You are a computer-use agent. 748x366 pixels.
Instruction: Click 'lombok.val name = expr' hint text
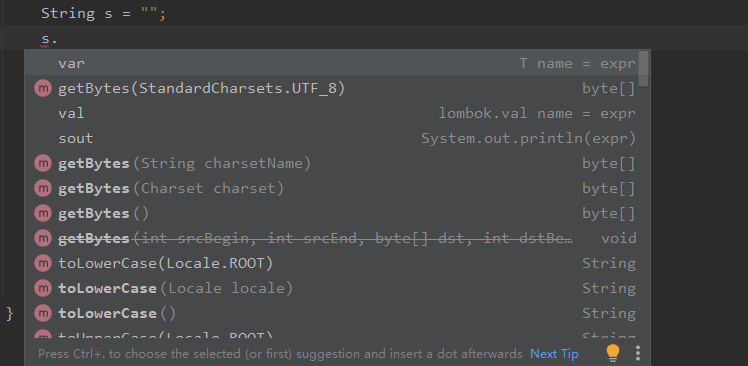coord(537,114)
